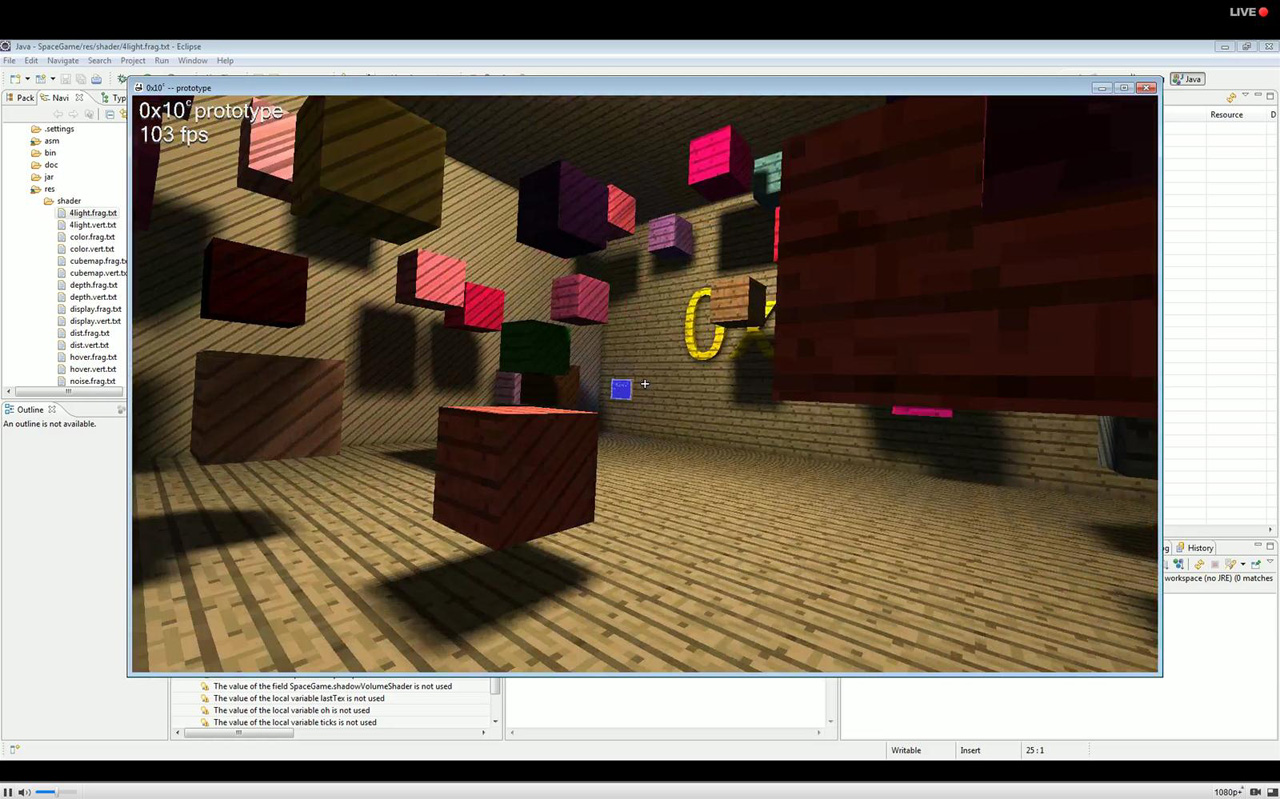The height and width of the screenshot is (799, 1280).
Task: Click the warning about variable oh not used
Action: click(x=285, y=710)
